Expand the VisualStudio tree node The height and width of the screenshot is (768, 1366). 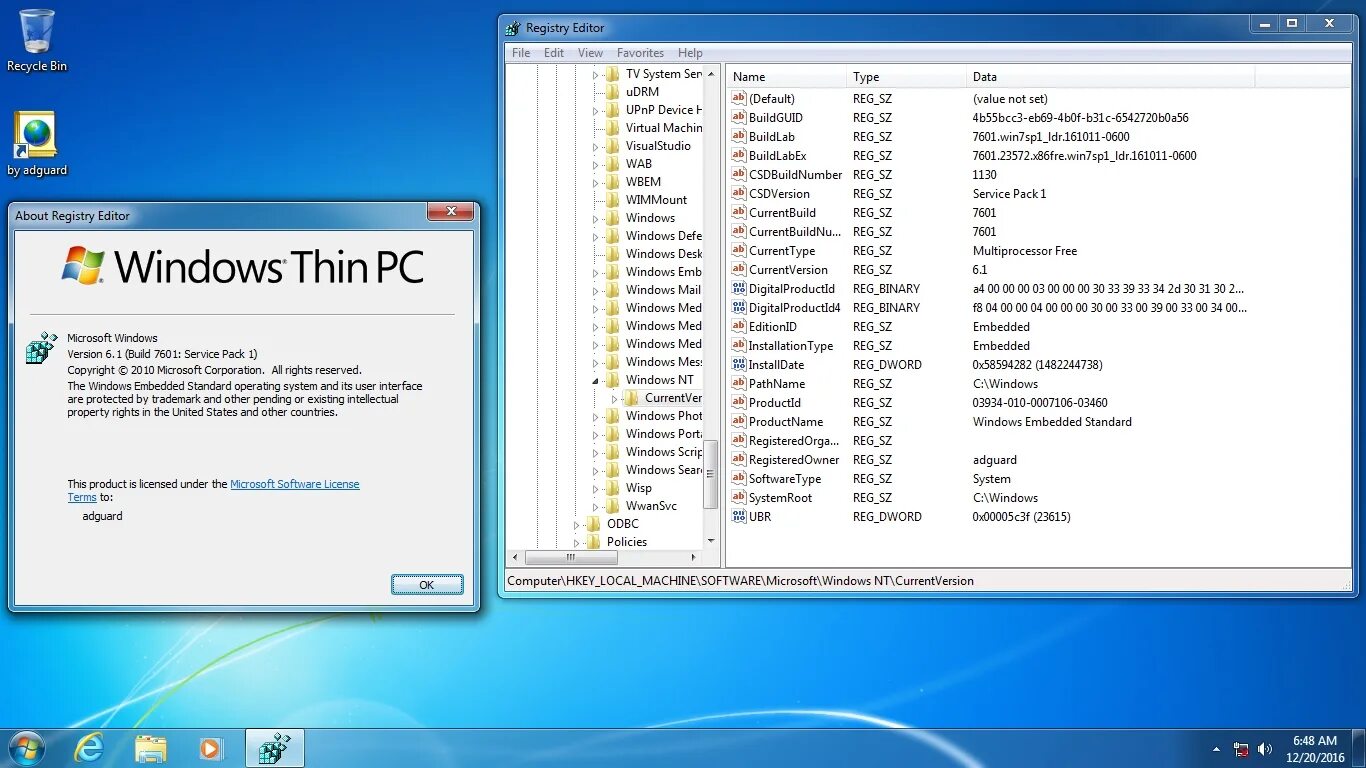(596, 146)
